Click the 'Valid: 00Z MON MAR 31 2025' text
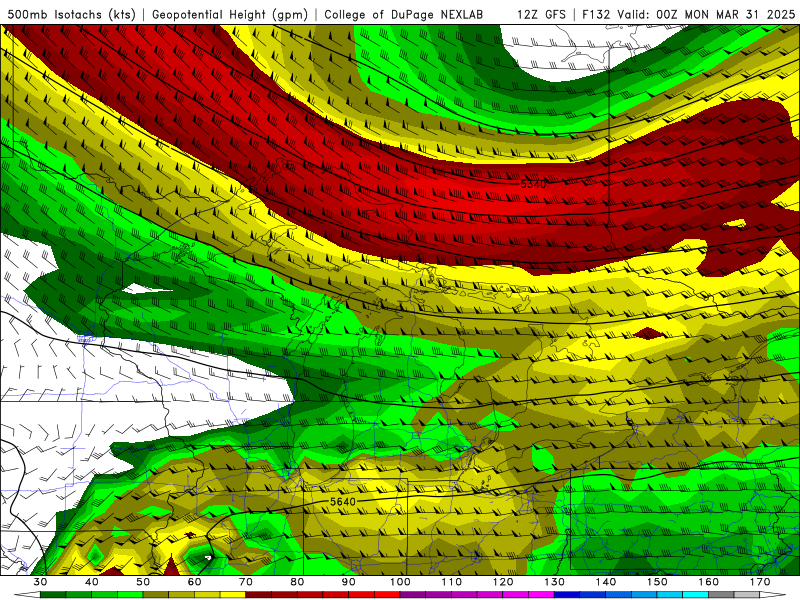Screen dimensions: 800x600 pyautogui.click(x=706, y=15)
